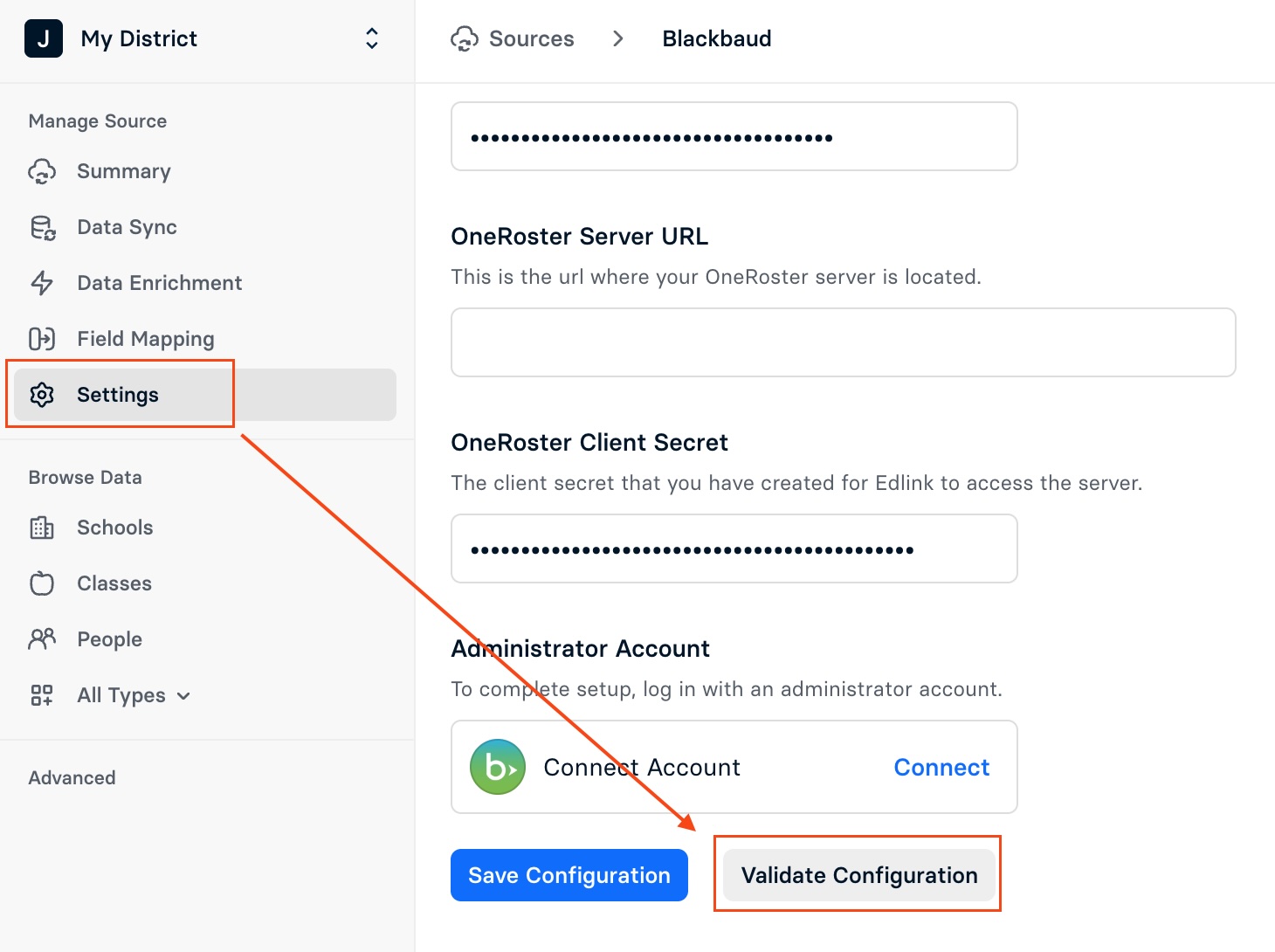This screenshot has width=1275, height=952.
Task: Click the J district avatar
Action: [44, 38]
